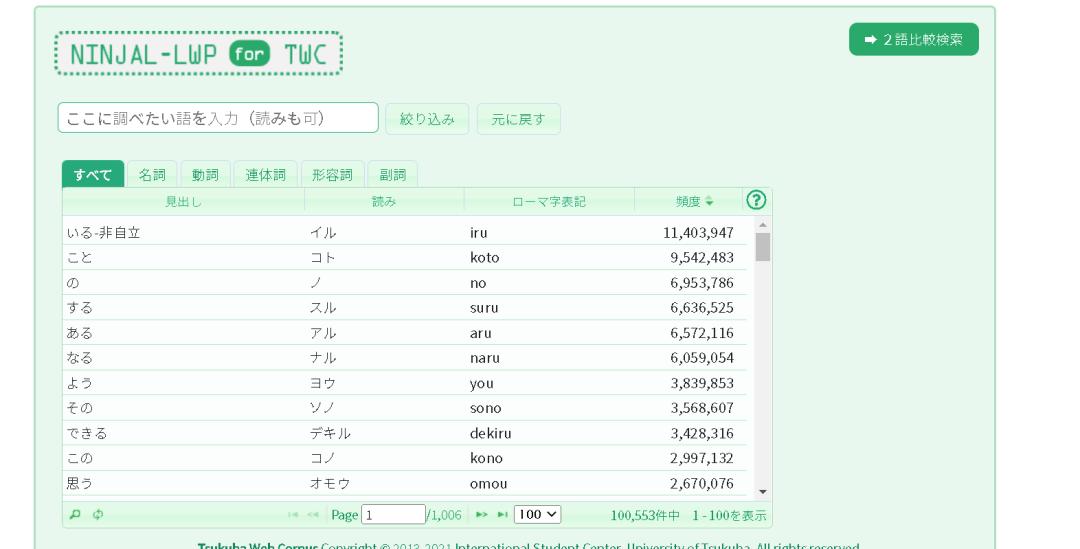Select the ある headword

click(x=79, y=333)
